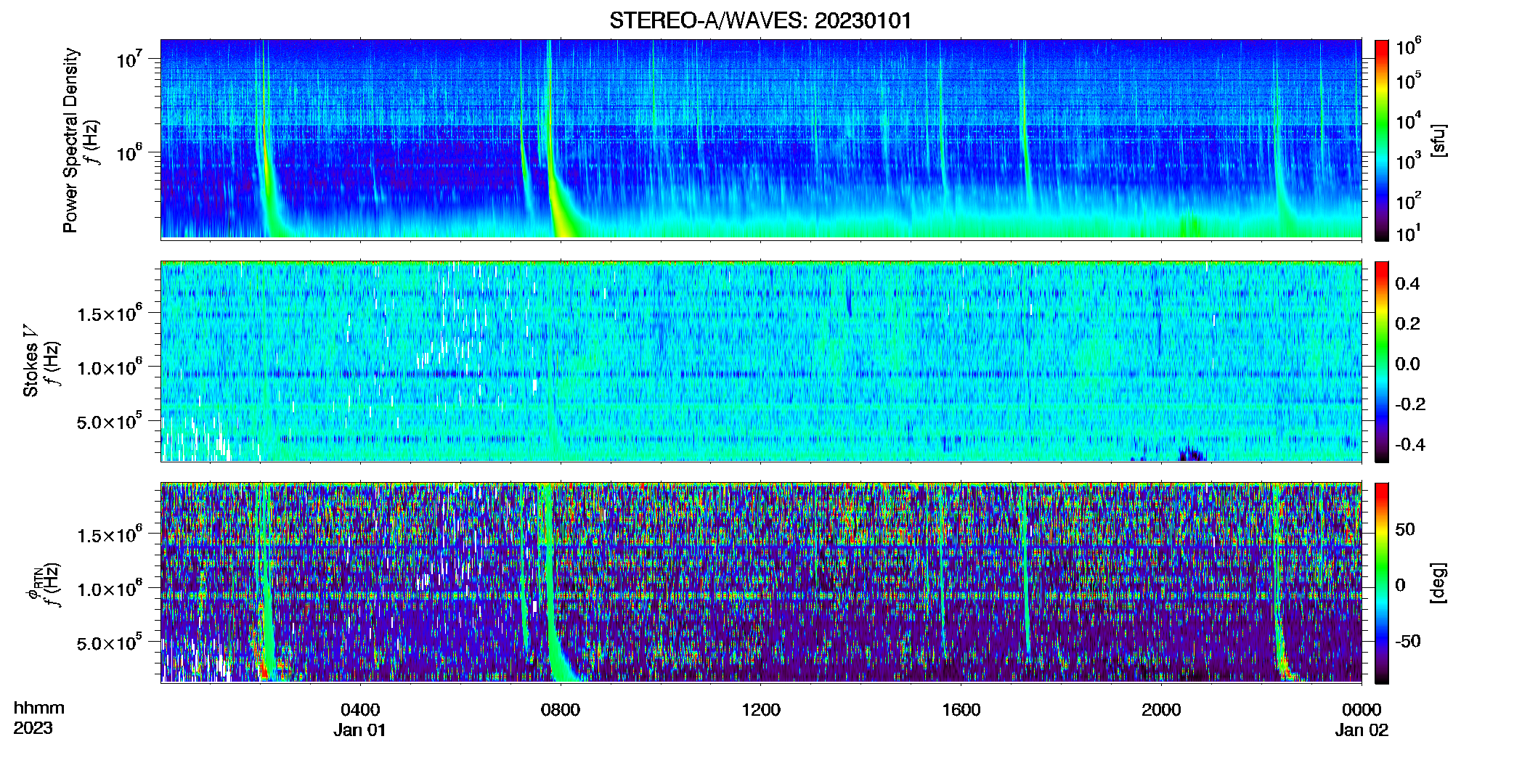Select the 0.4 Stokes V colorbar value
The image size is (1522, 784).
coord(1407,284)
